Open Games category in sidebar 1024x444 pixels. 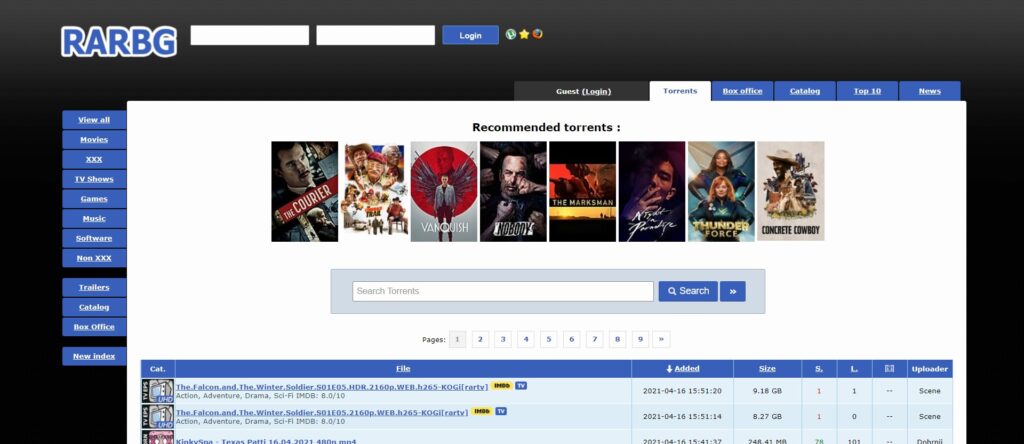pyautogui.click(x=94, y=199)
